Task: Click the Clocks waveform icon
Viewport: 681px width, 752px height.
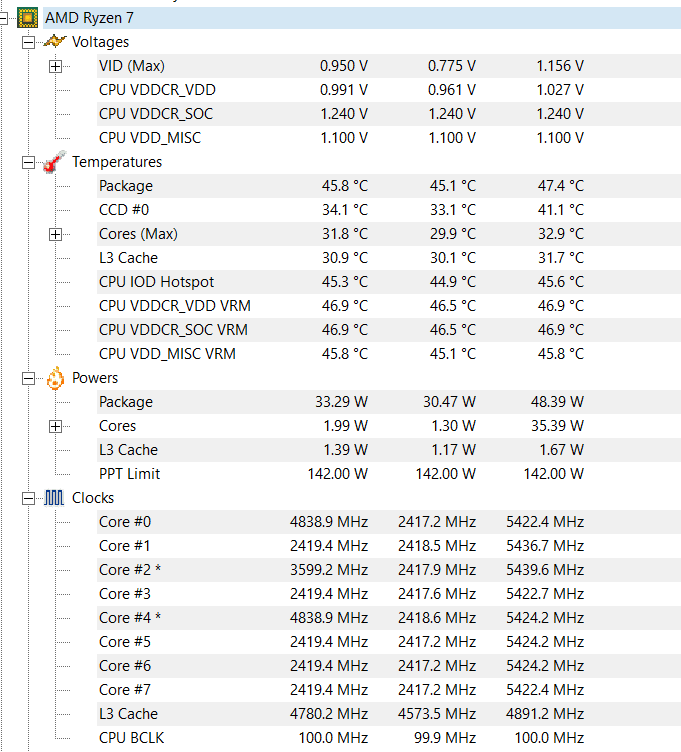Action: (54, 498)
